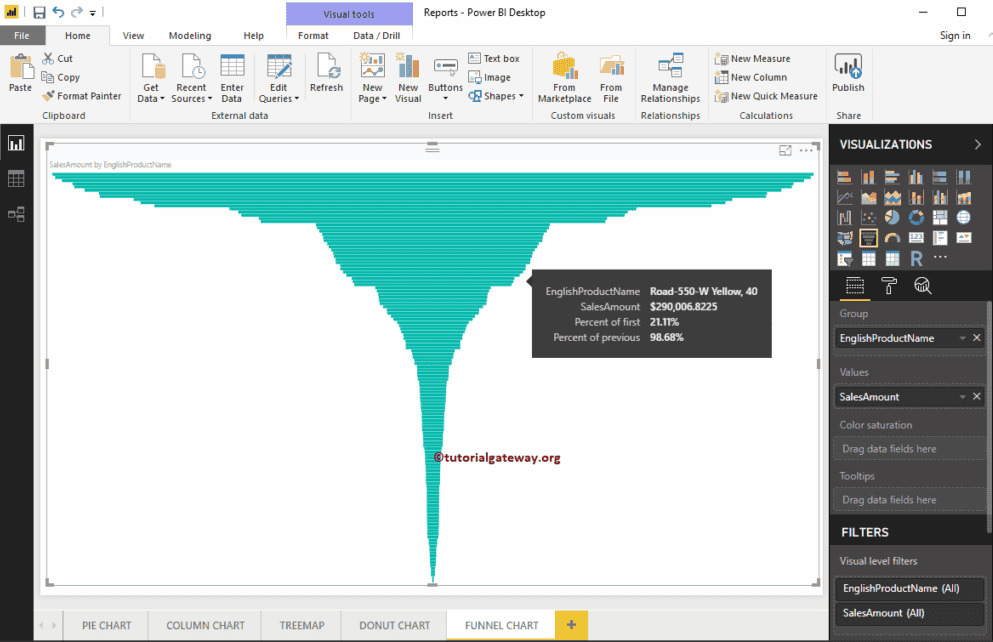The height and width of the screenshot is (642, 993).
Task: Switch to Data view in left sidebar
Action: (16, 179)
